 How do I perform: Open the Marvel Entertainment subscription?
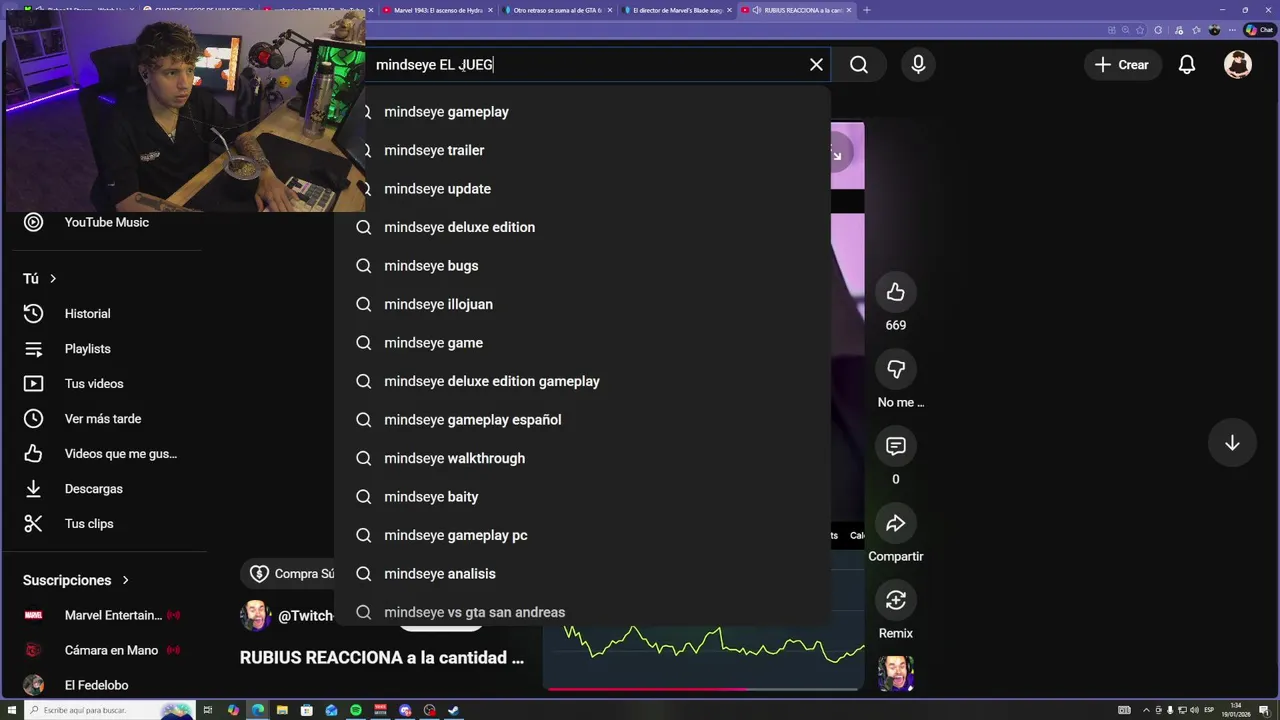tap(104, 615)
